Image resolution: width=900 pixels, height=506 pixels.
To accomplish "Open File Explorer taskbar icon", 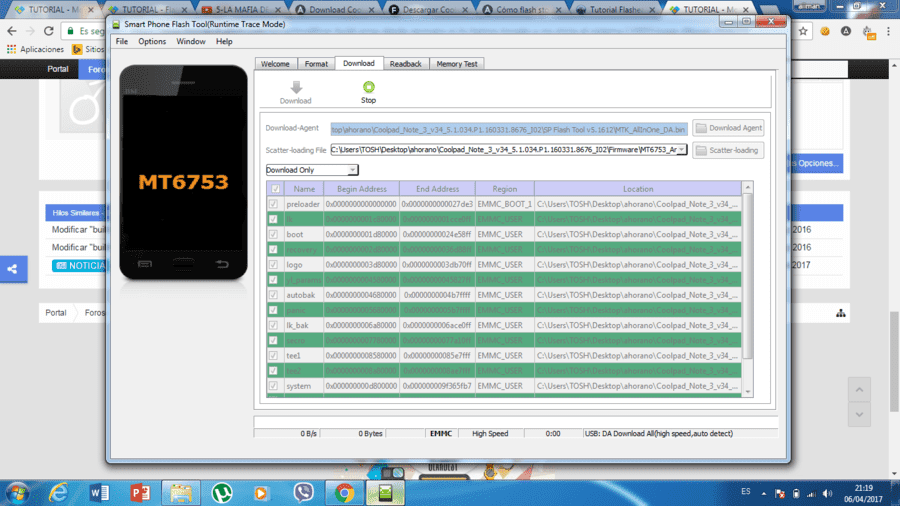I will 181,493.
